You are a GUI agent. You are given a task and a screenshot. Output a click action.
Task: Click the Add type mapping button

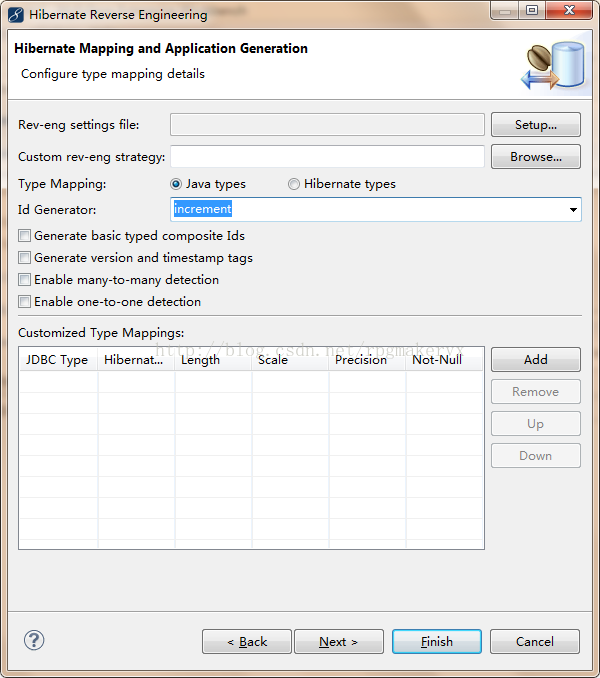(536, 359)
